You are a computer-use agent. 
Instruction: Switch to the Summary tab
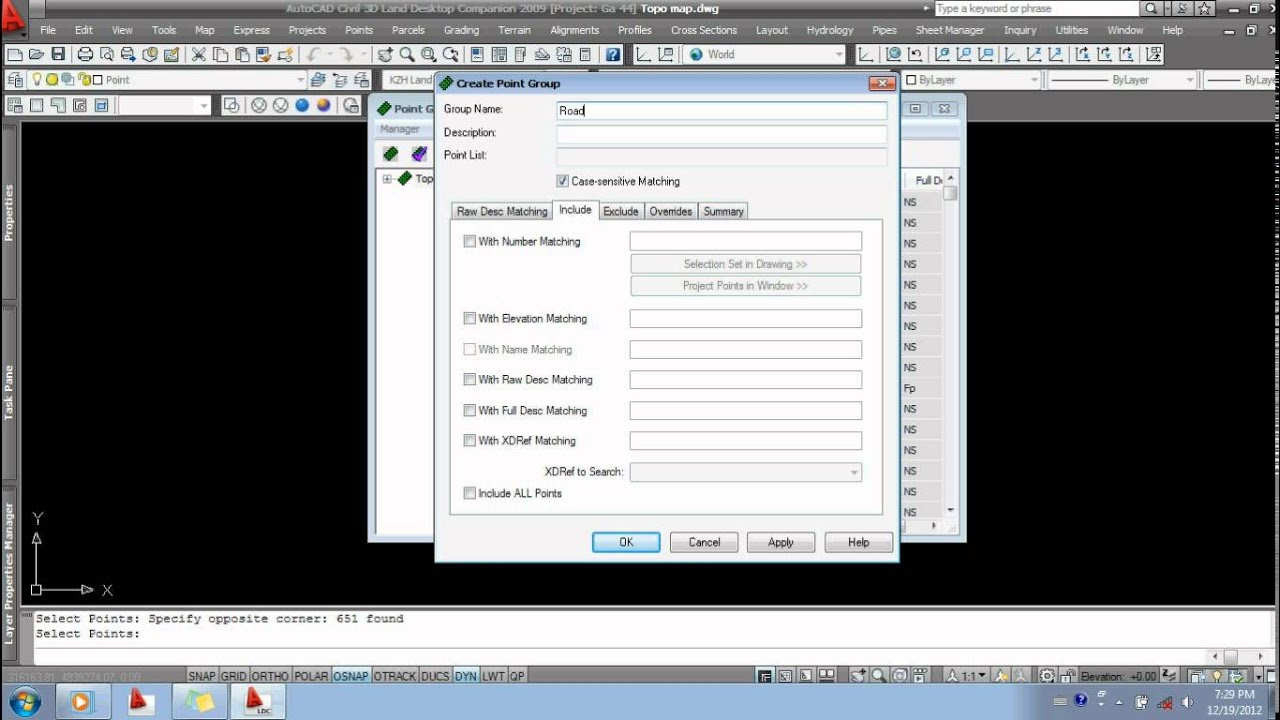click(723, 211)
